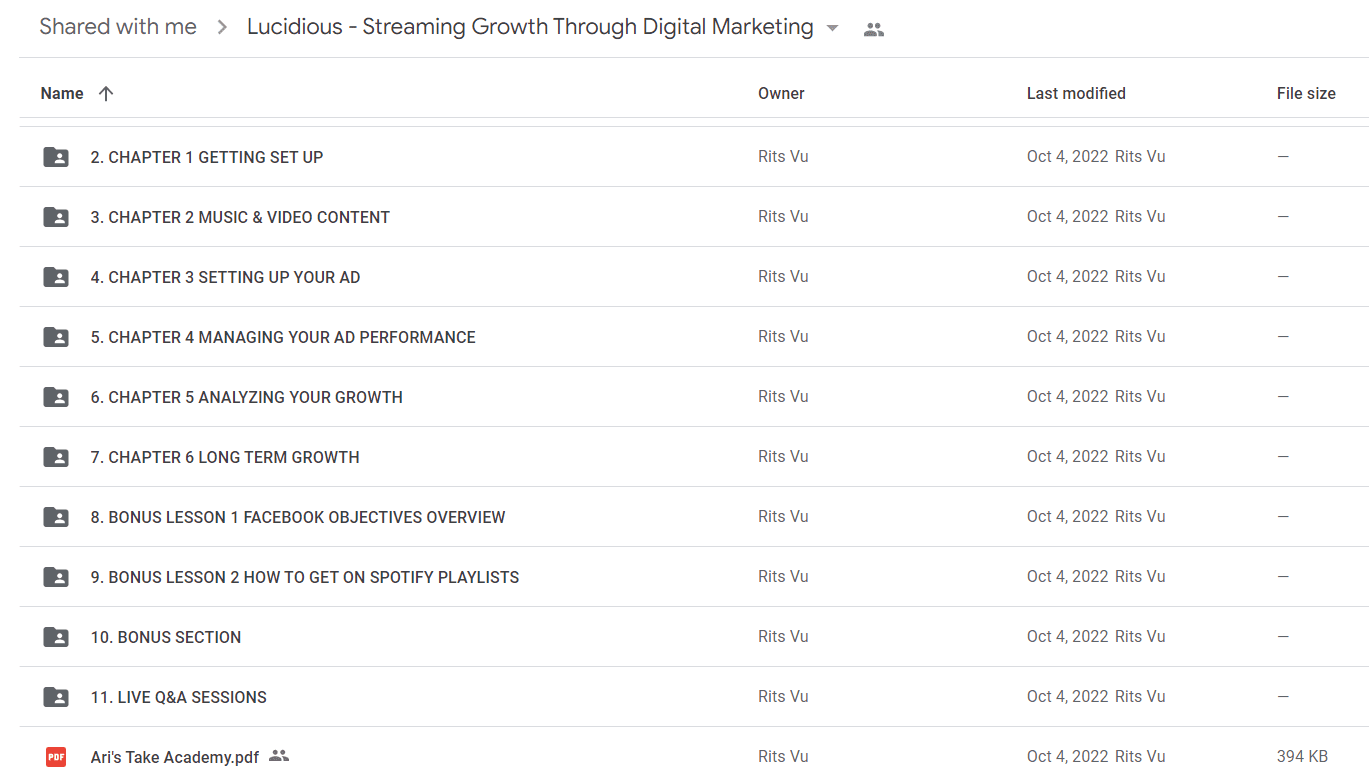The width and height of the screenshot is (1369, 777).
Task: Click owner Rits Vu in Chapter 3 row
Action: tap(783, 276)
